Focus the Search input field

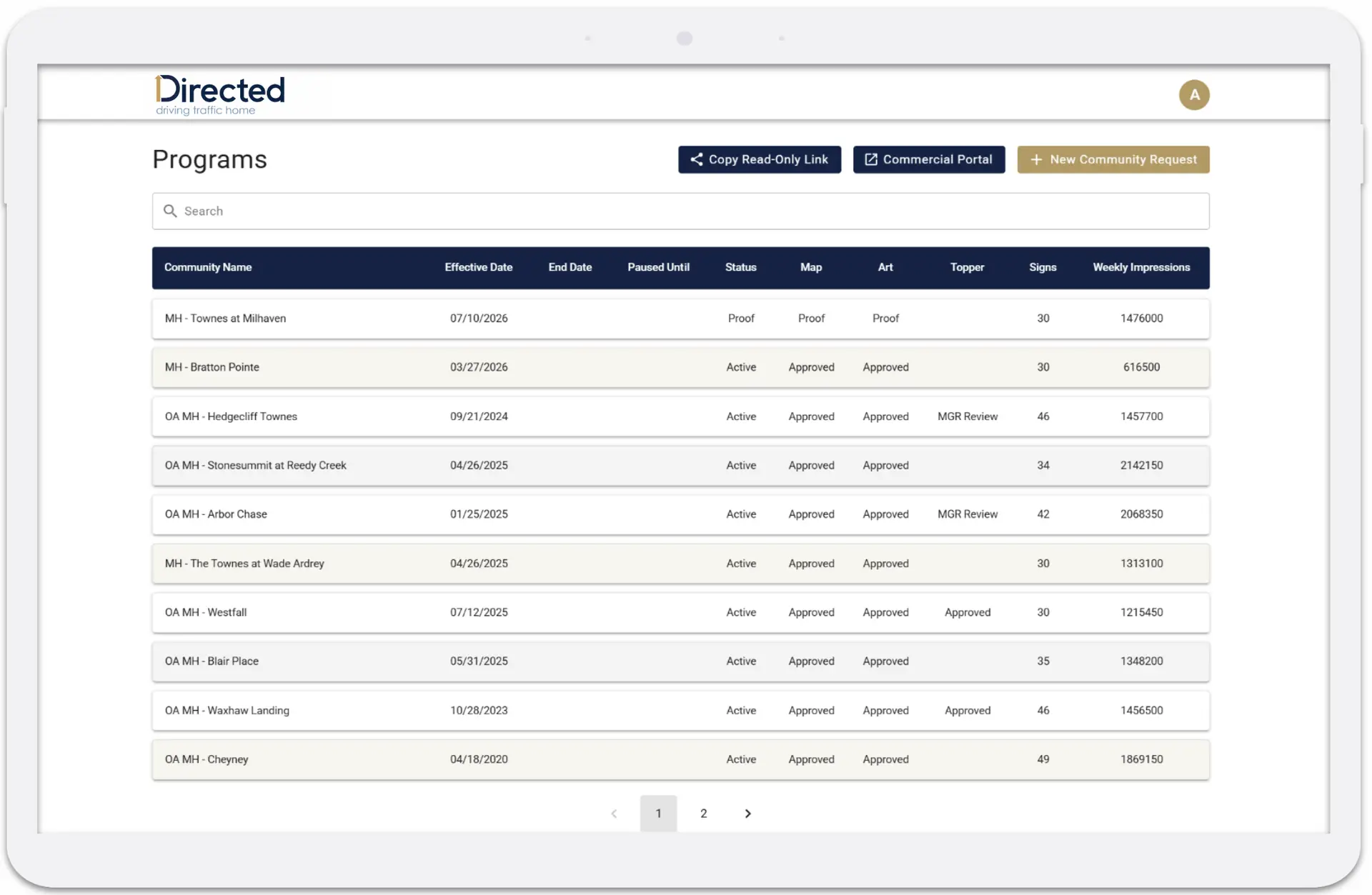(x=680, y=211)
